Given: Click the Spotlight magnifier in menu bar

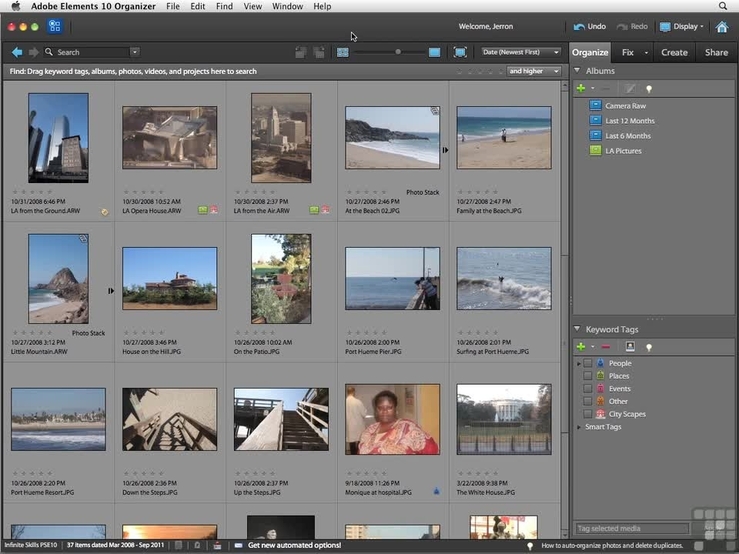Looking at the screenshot, I should (723, 6).
